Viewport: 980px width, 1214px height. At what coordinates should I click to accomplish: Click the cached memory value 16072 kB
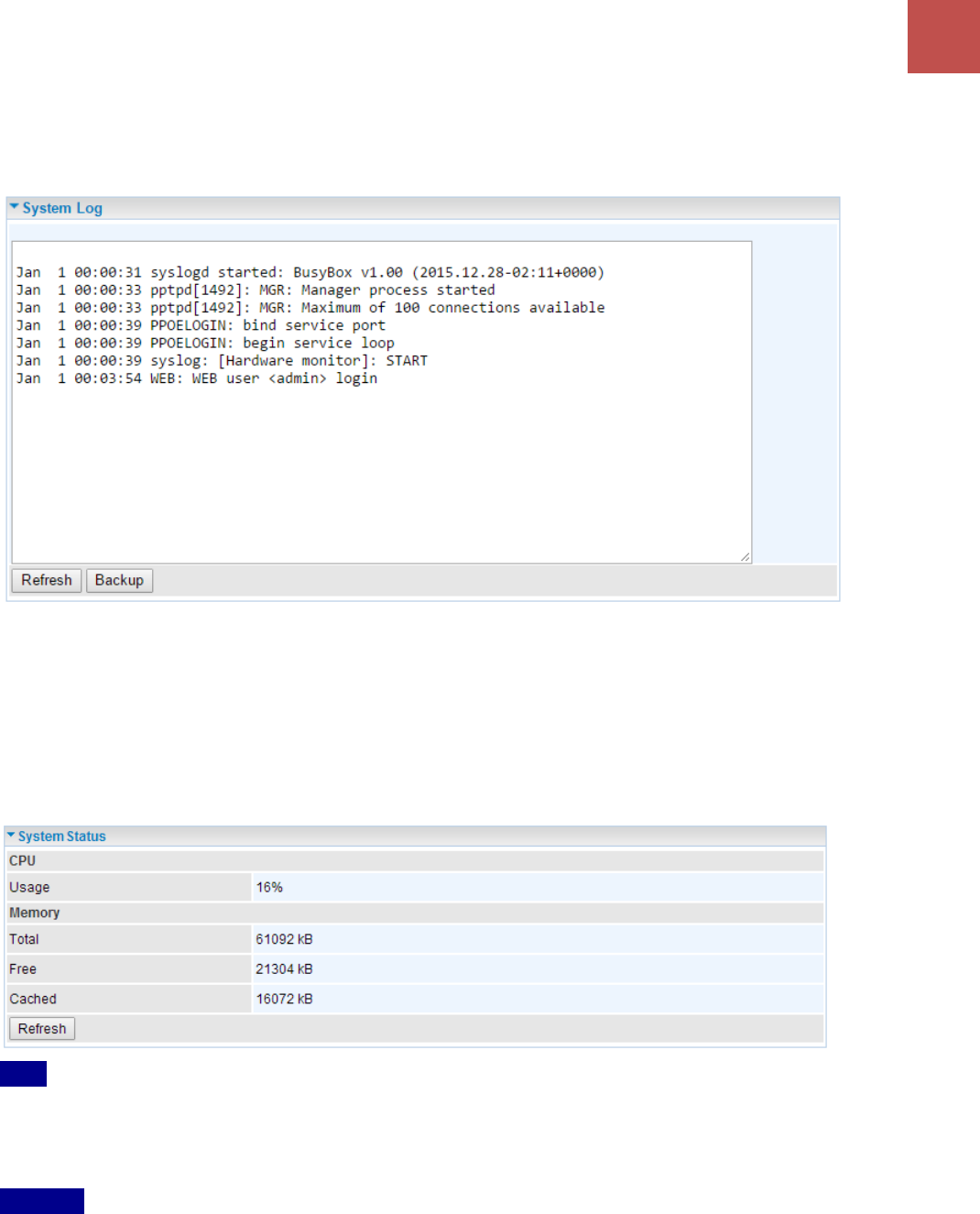(285, 999)
